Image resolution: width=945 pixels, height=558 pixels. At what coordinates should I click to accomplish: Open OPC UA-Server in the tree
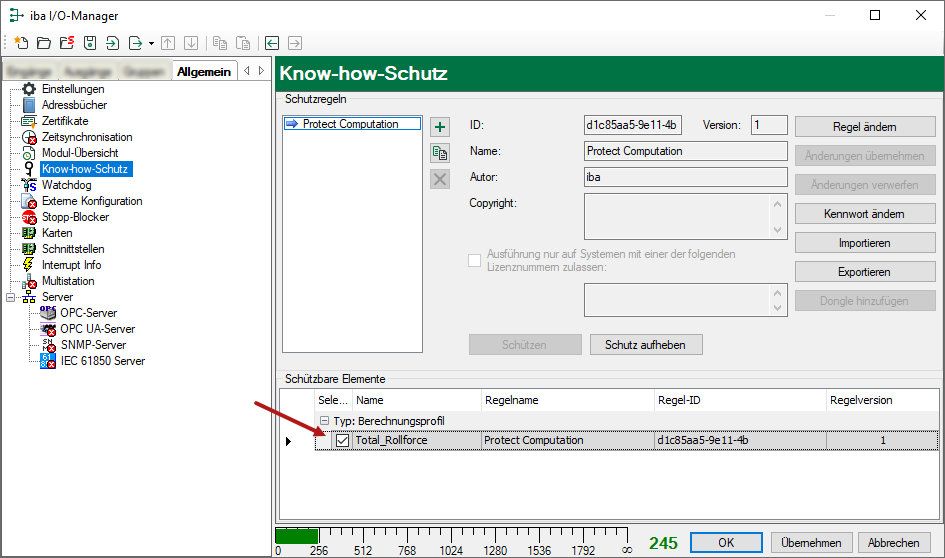(97, 329)
